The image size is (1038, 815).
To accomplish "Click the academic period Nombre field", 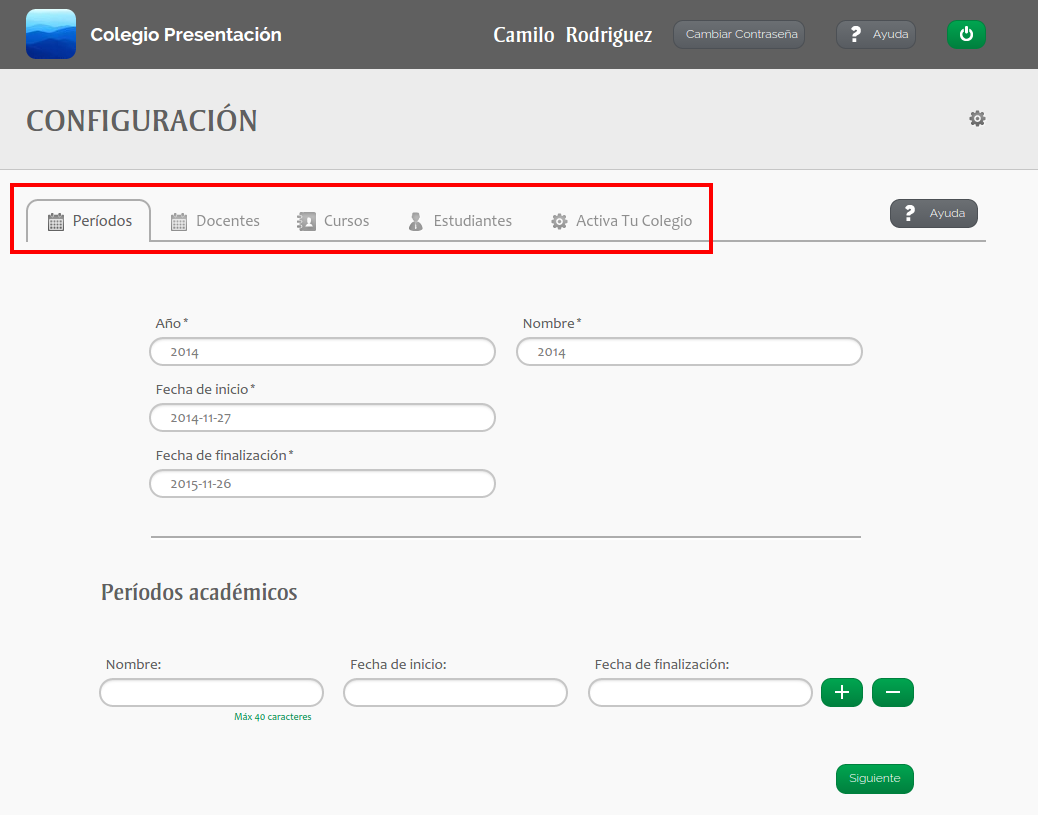I will click(x=211, y=692).
